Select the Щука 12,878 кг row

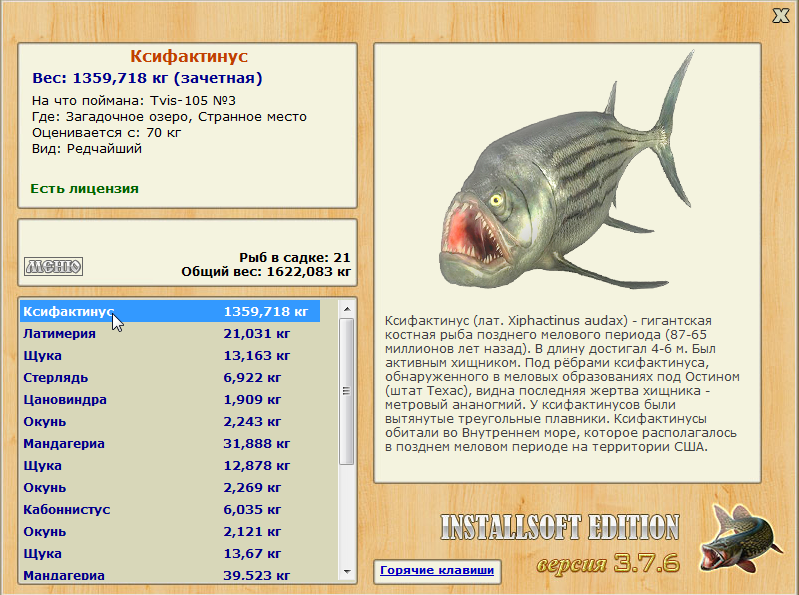point(170,466)
